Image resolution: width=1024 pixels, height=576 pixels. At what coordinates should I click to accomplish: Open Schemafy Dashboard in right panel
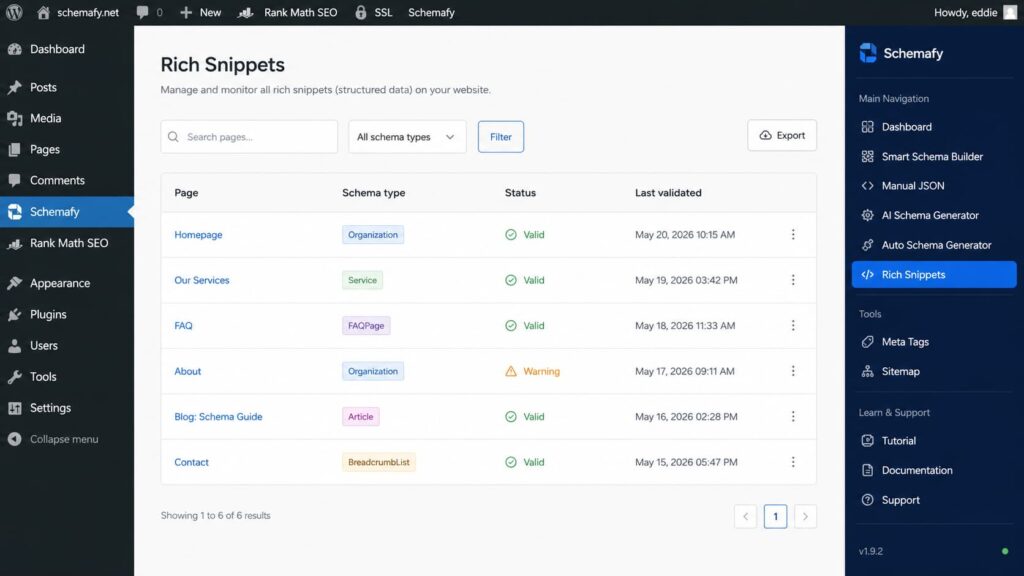pos(934,127)
